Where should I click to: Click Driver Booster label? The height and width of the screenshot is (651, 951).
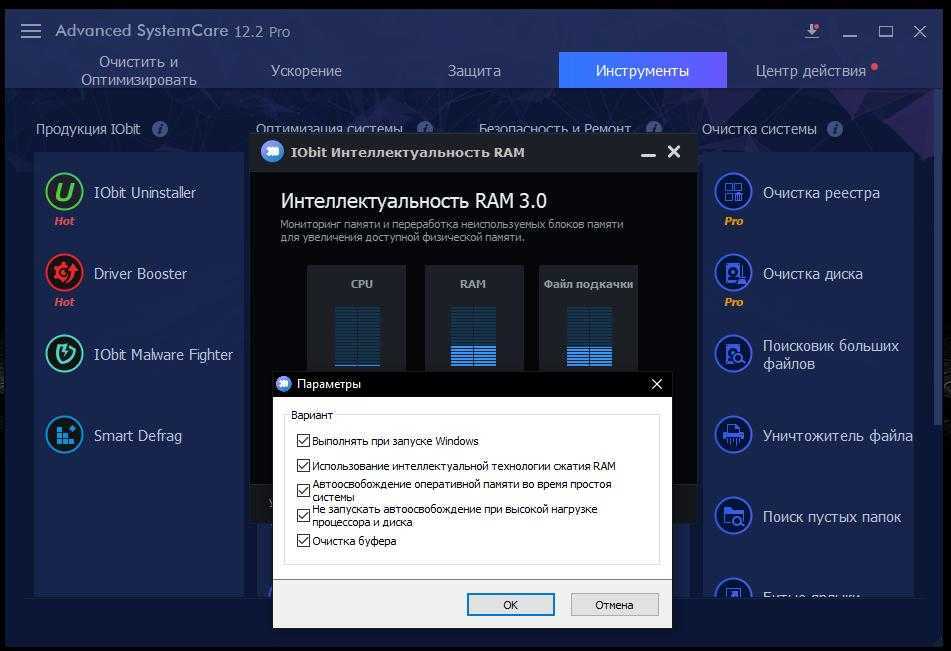[140, 274]
